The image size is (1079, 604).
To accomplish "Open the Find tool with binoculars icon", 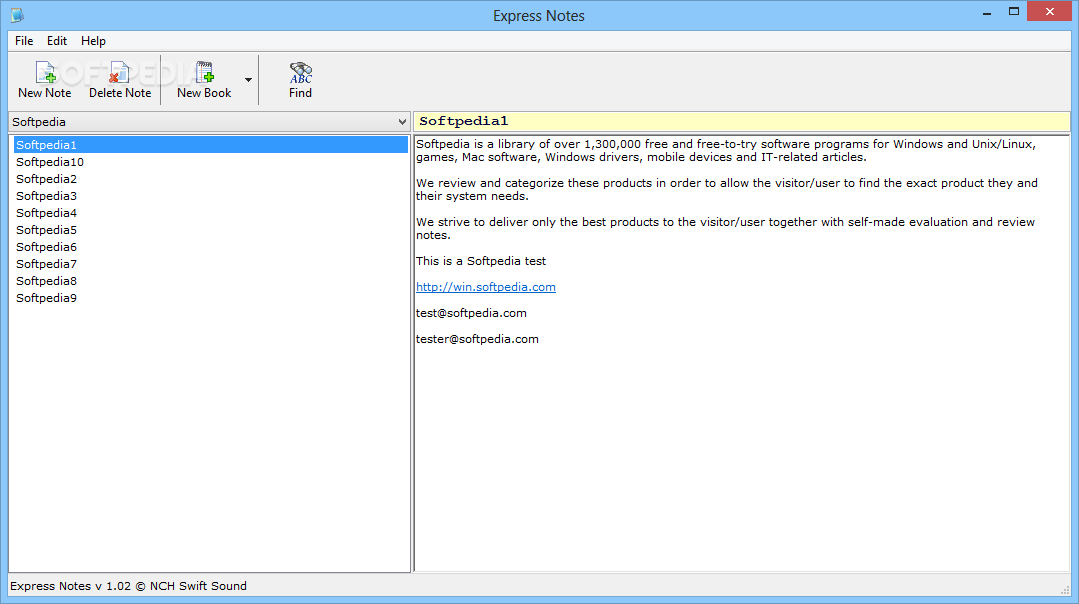I will click(x=300, y=80).
